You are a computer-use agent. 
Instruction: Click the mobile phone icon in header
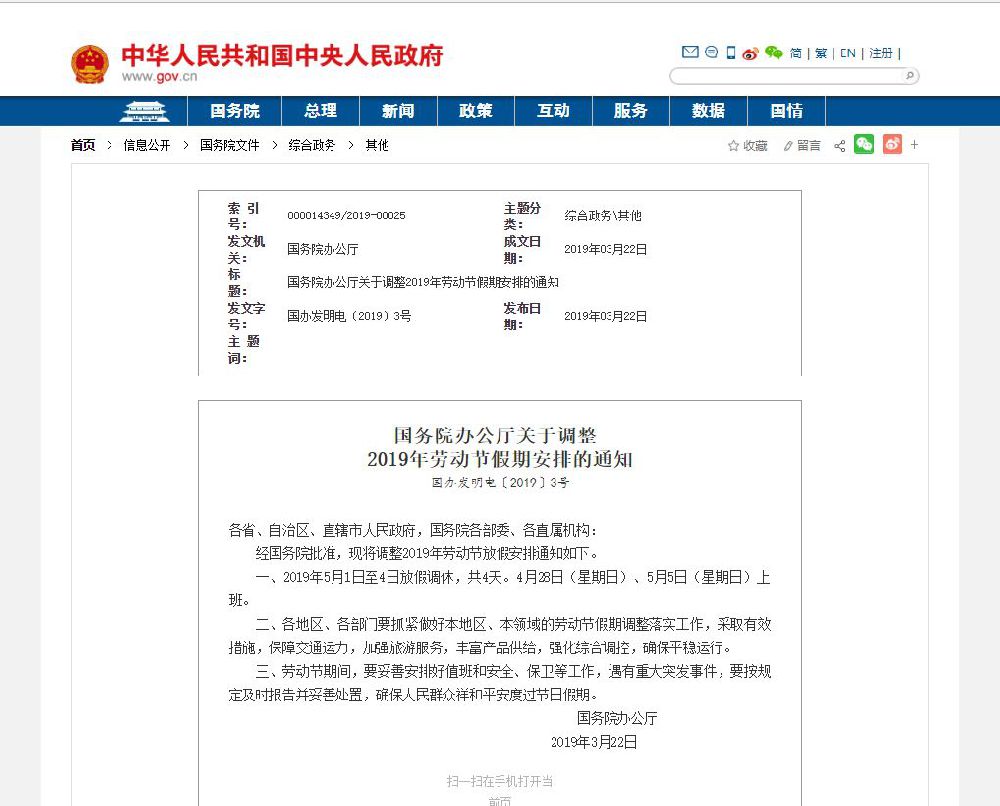(731, 52)
